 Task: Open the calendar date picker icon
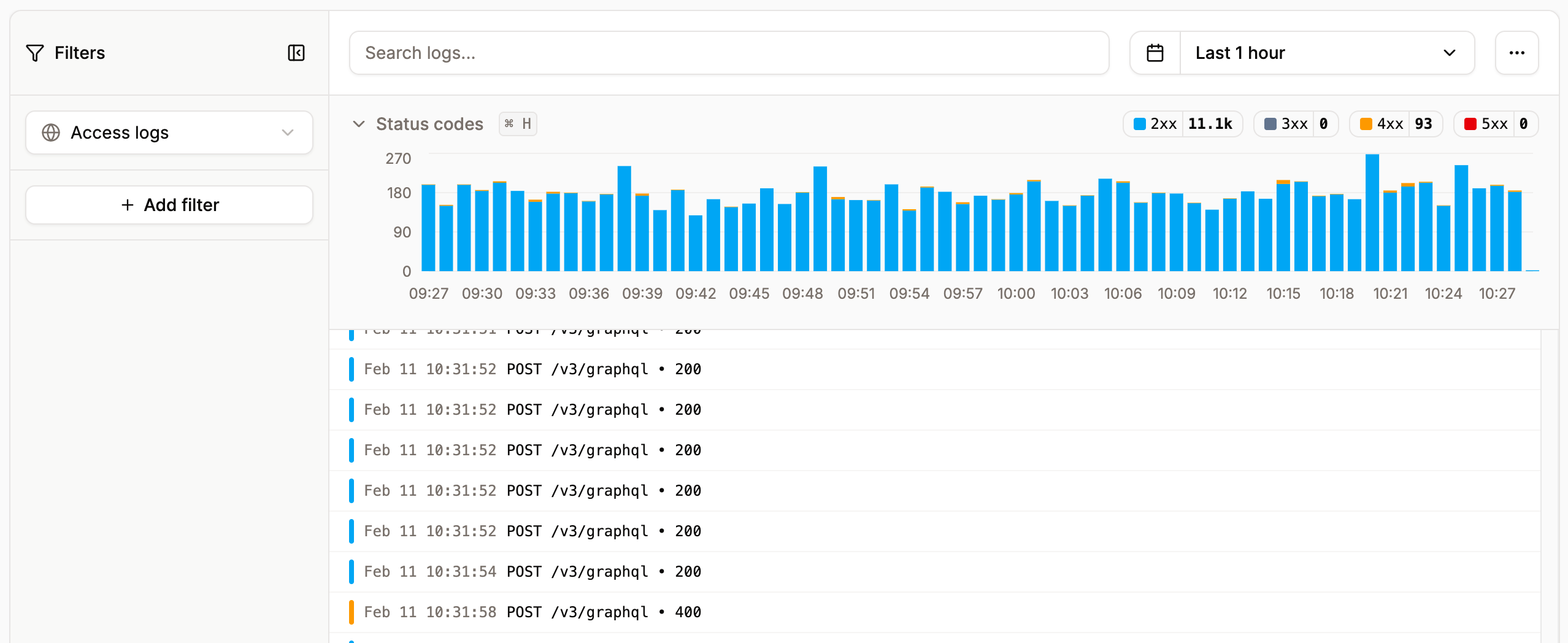[x=1156, y=53]
